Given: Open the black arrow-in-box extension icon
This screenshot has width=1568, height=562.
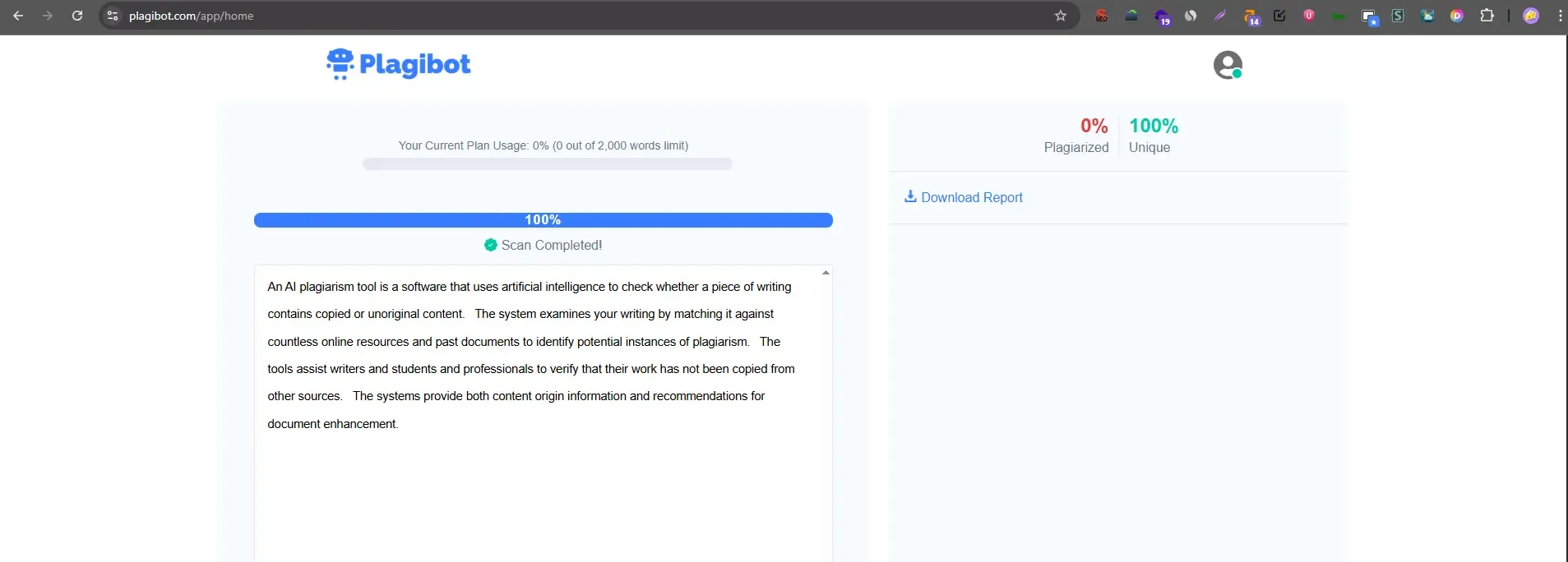Looking at the screenshot, I should [1279, 16].
